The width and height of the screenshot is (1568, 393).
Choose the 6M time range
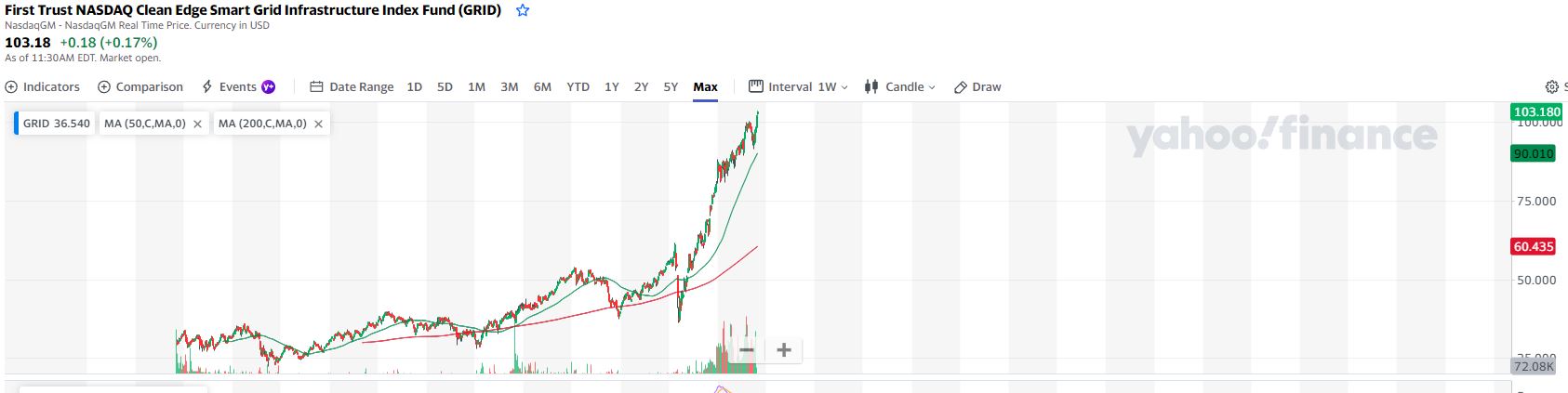(x=542, y=86)
